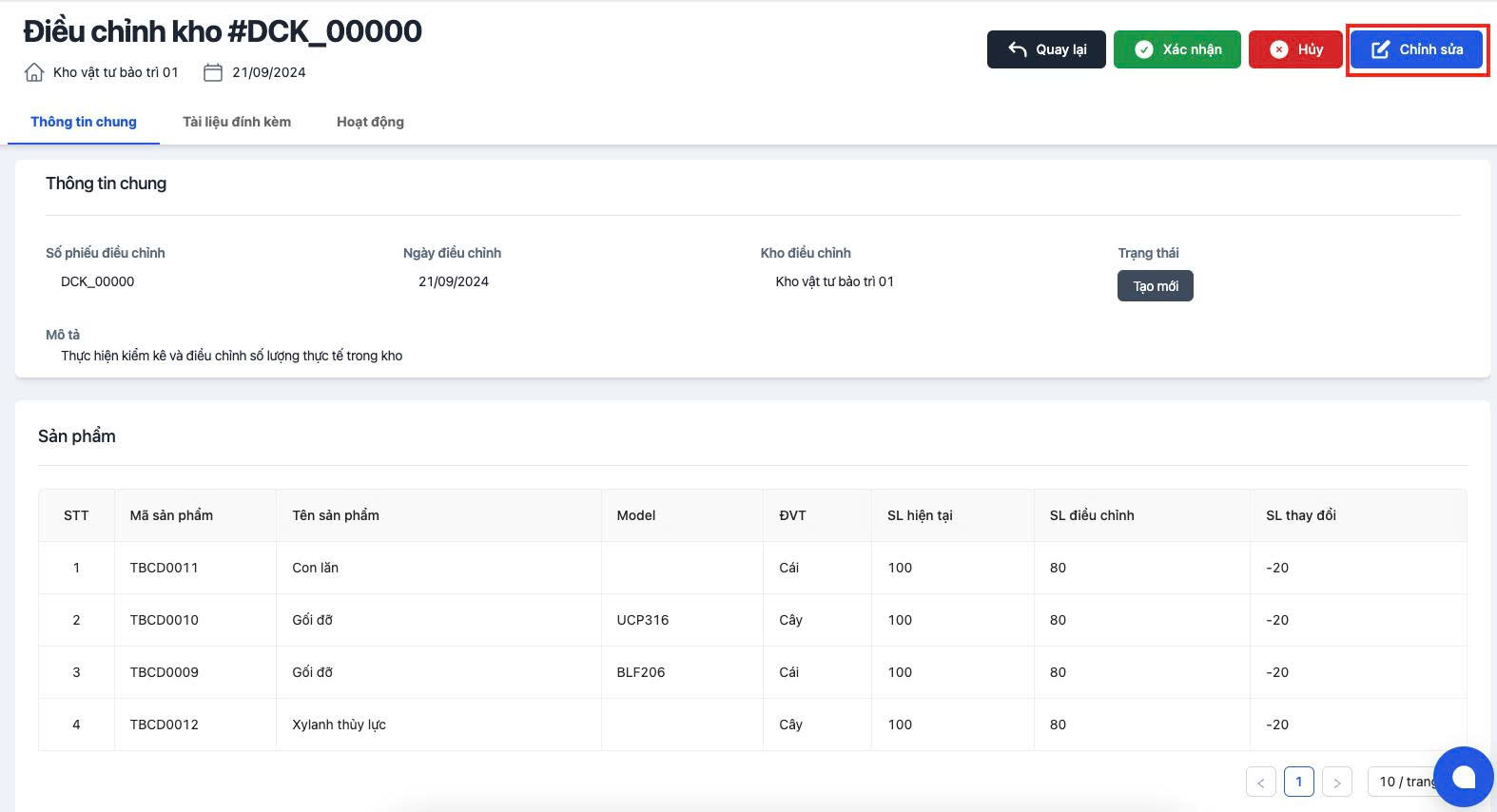The height and width of the screenshot is (812, 1497).
Task: Click the Tạo mới status badge
Action: pyautogui.click(x=1155, y=286)
